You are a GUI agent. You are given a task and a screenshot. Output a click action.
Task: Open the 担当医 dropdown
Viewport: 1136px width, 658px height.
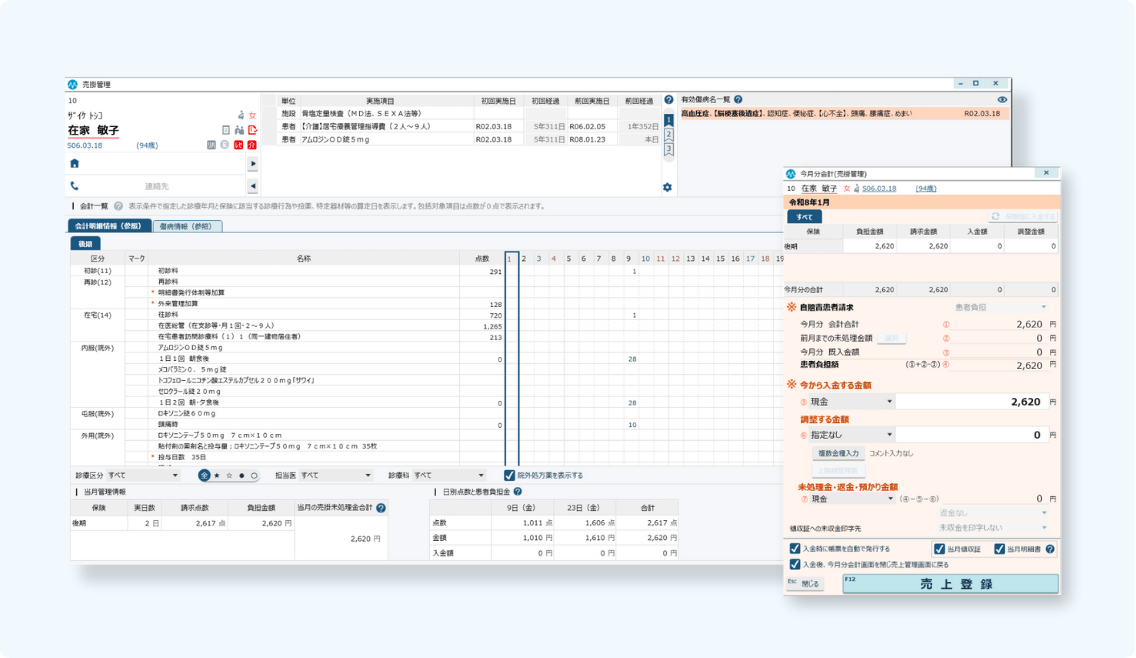(336, 476)
